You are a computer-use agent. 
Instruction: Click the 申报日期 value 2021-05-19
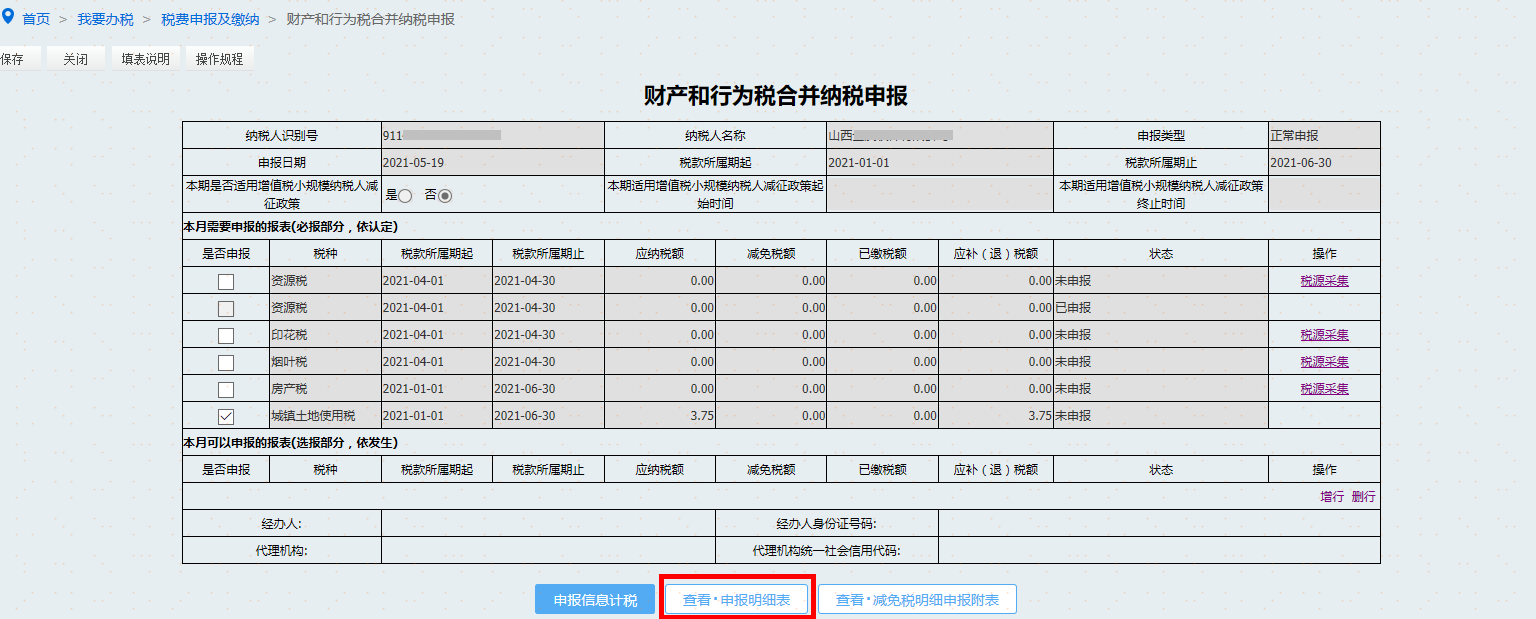click(493, 162)
